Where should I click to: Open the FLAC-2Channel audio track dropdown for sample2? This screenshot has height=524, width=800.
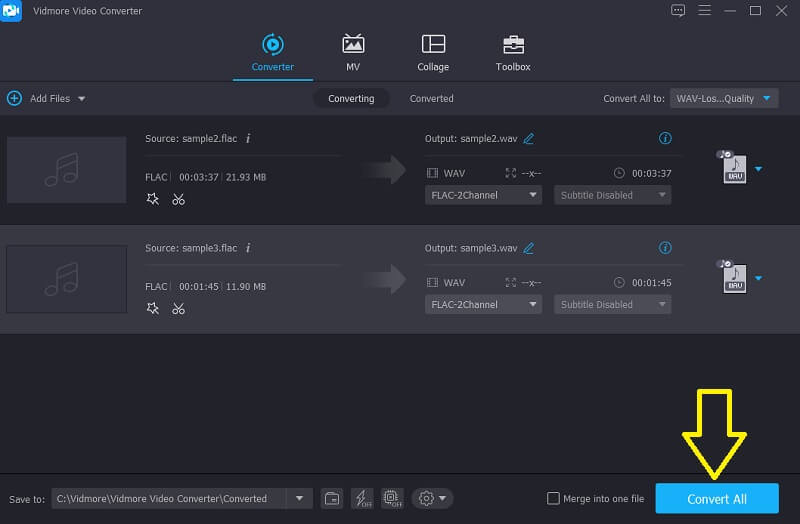tap(483, 195)
